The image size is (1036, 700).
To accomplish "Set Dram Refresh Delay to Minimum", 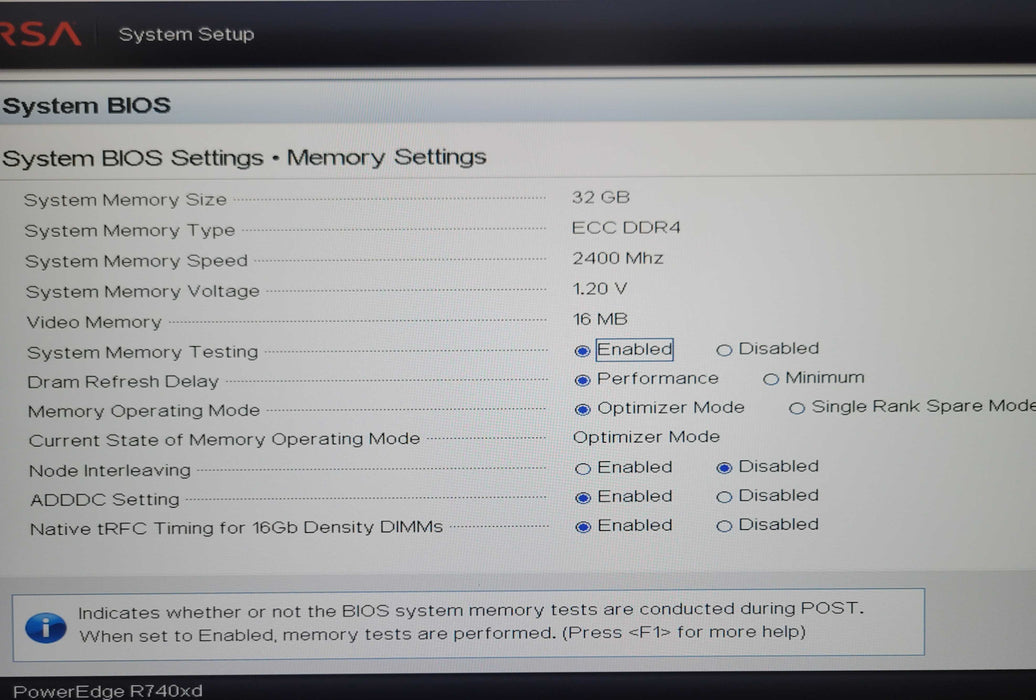I will point(771,379).
